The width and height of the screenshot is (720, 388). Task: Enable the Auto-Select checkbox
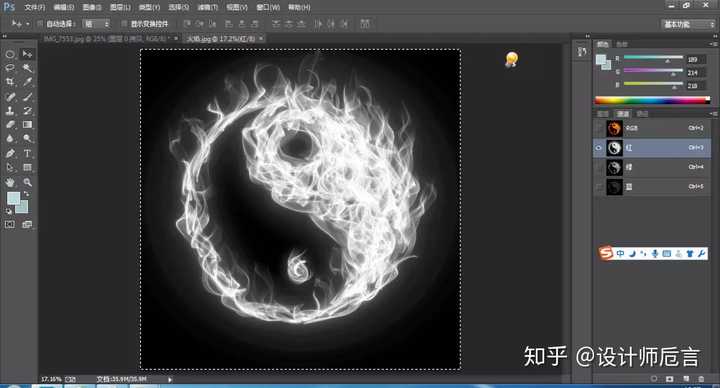pyautogui.click(x=39, y=23)
